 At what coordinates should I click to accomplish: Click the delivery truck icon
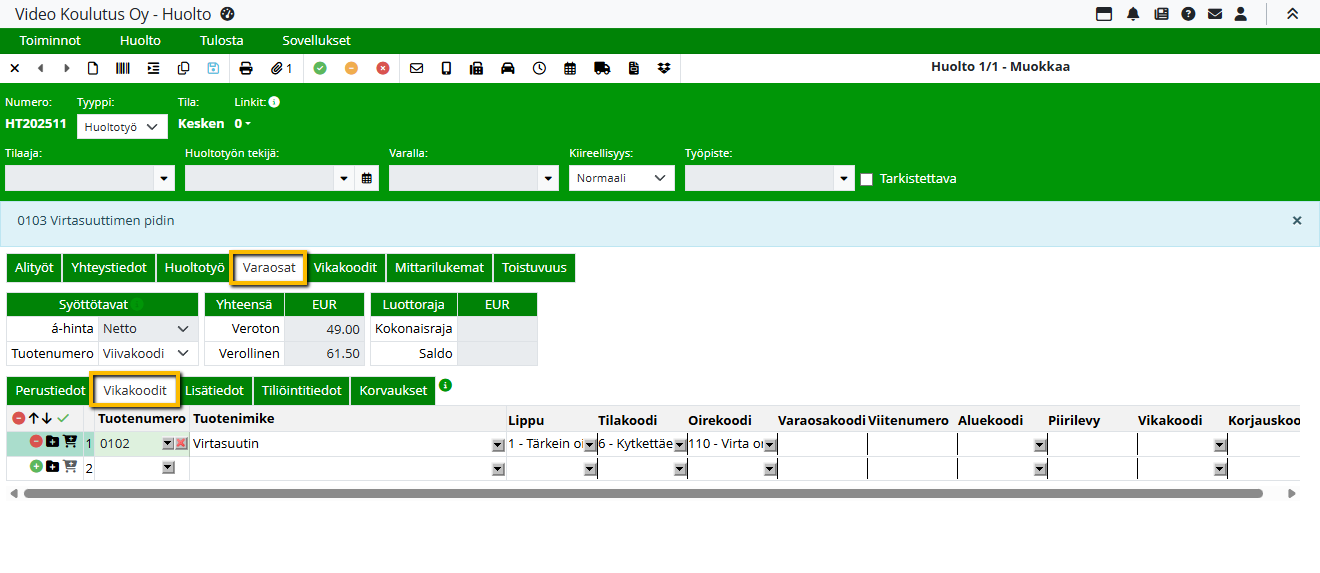point(602,69)
